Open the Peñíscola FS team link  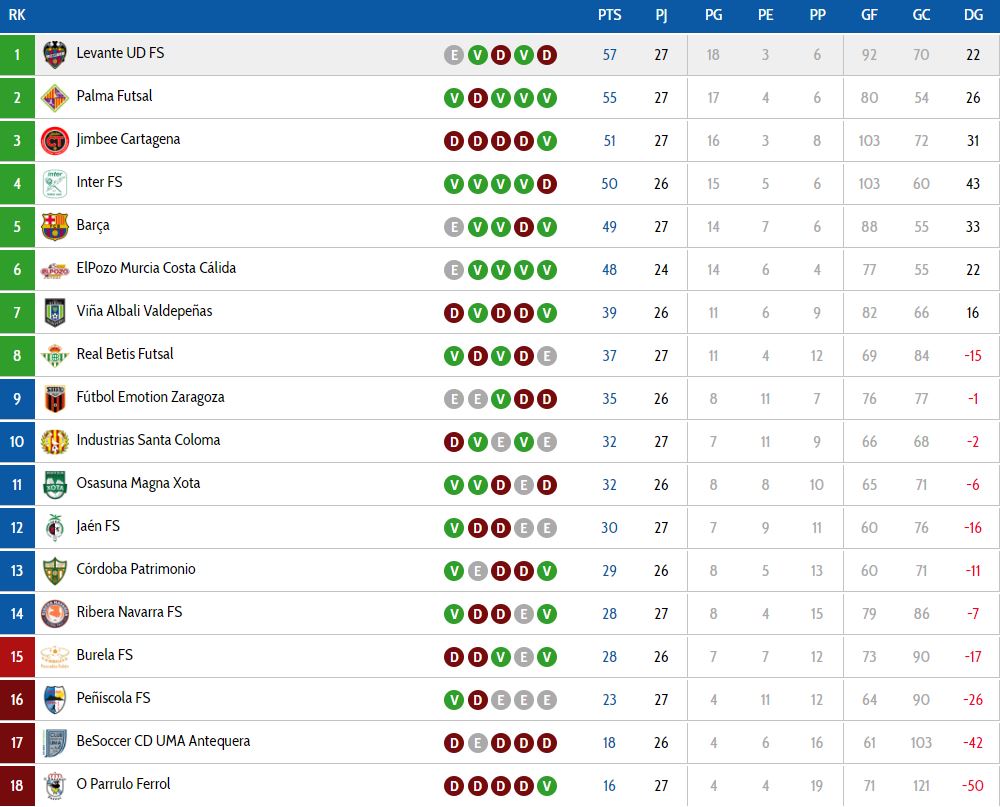click(113, 698)
